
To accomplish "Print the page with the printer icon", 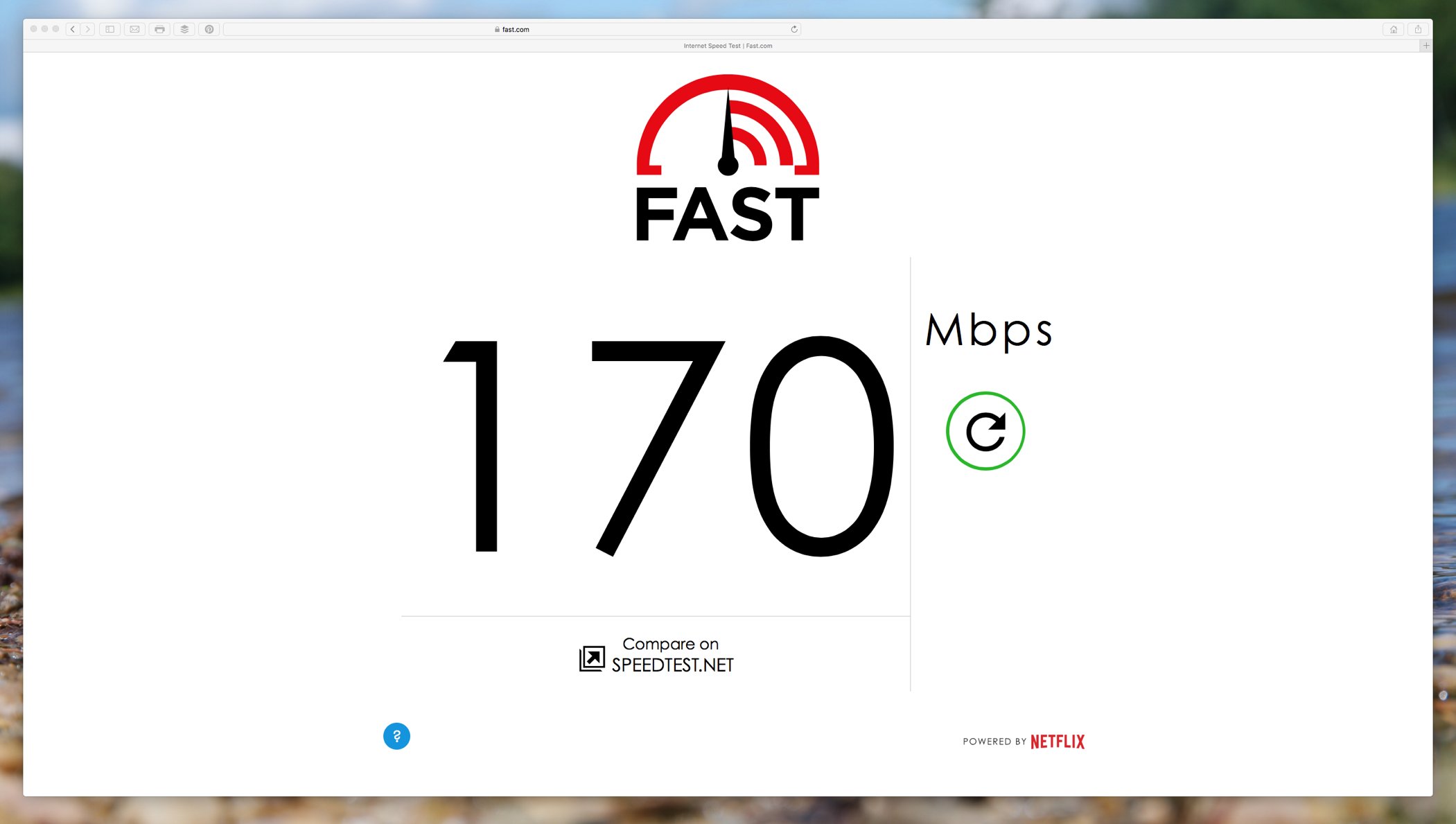I will tap(159, 29).
